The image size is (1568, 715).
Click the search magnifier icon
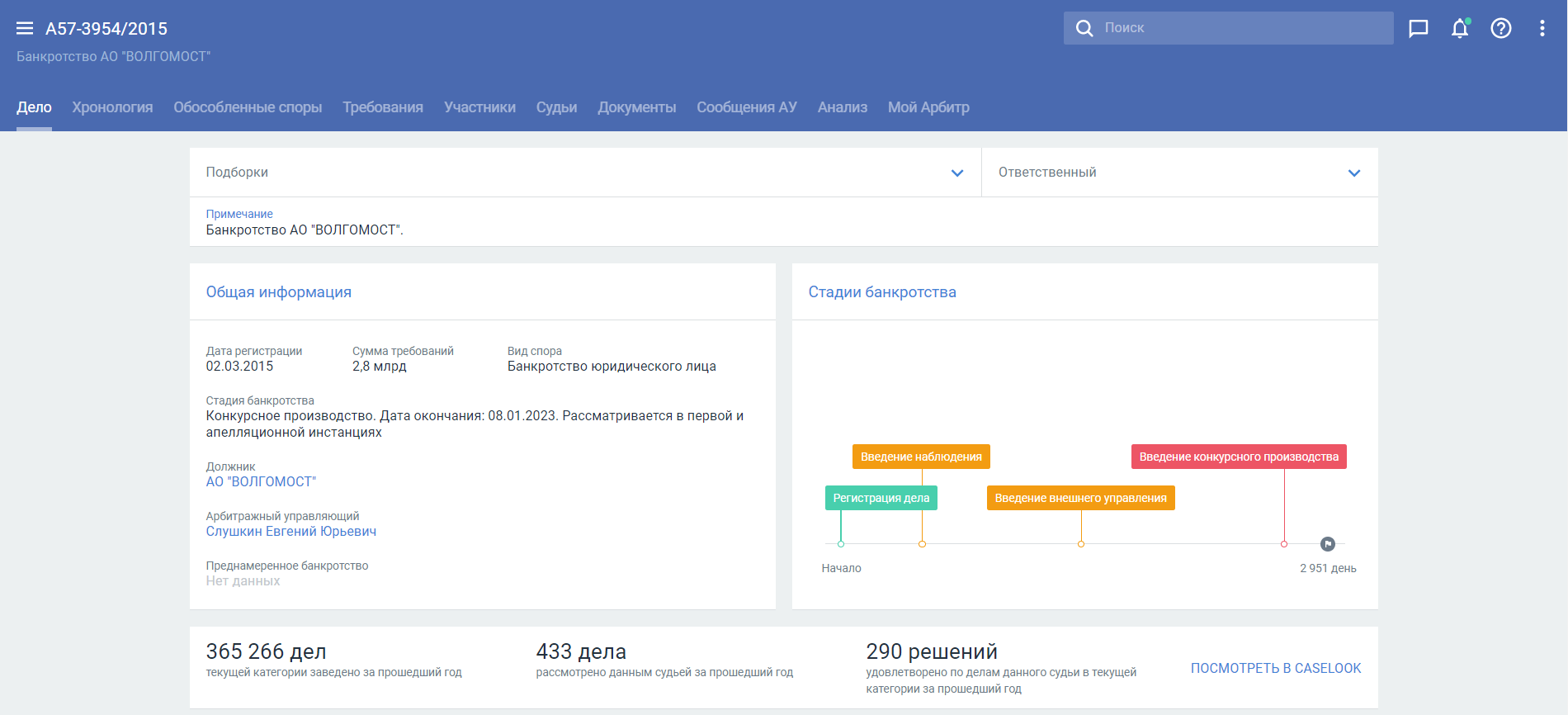click(1084, 28)
